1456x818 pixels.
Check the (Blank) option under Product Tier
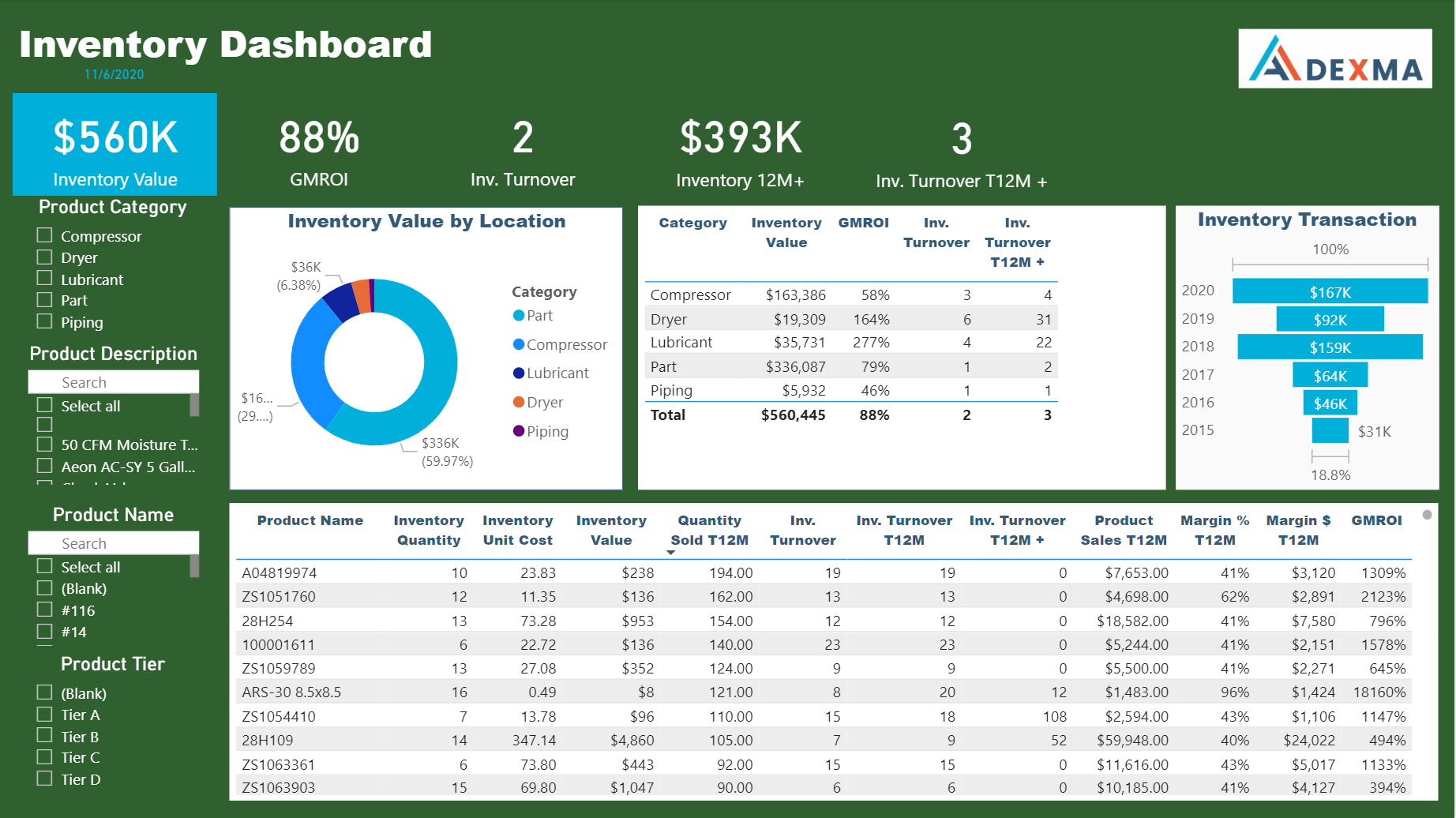point(44,692)
